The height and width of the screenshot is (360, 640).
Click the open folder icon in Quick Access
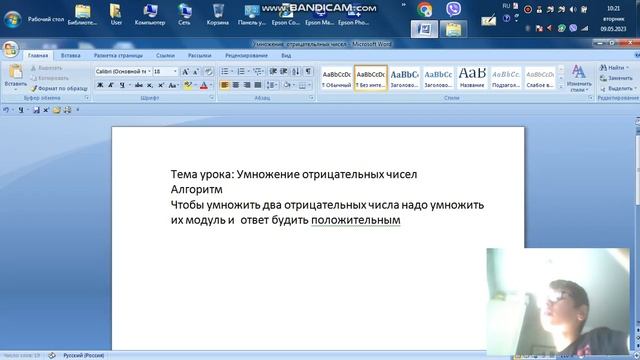tap(56, 110)
